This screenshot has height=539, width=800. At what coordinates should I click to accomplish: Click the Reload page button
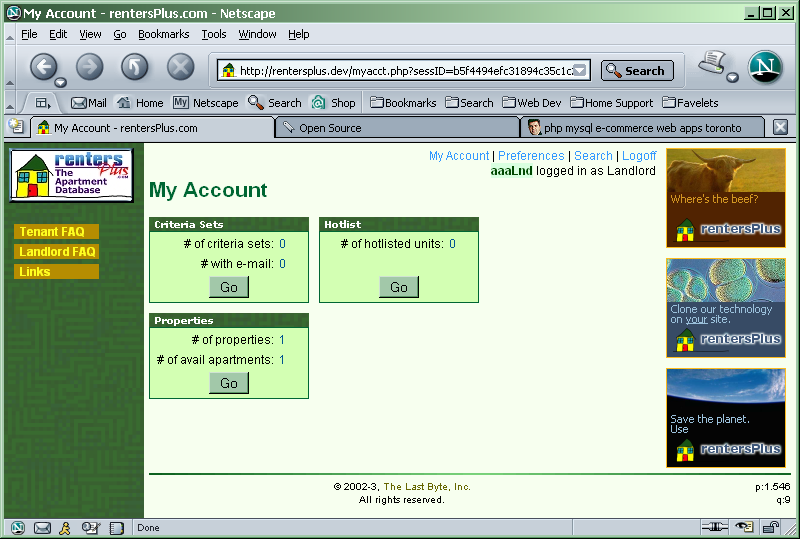[134, 68]
